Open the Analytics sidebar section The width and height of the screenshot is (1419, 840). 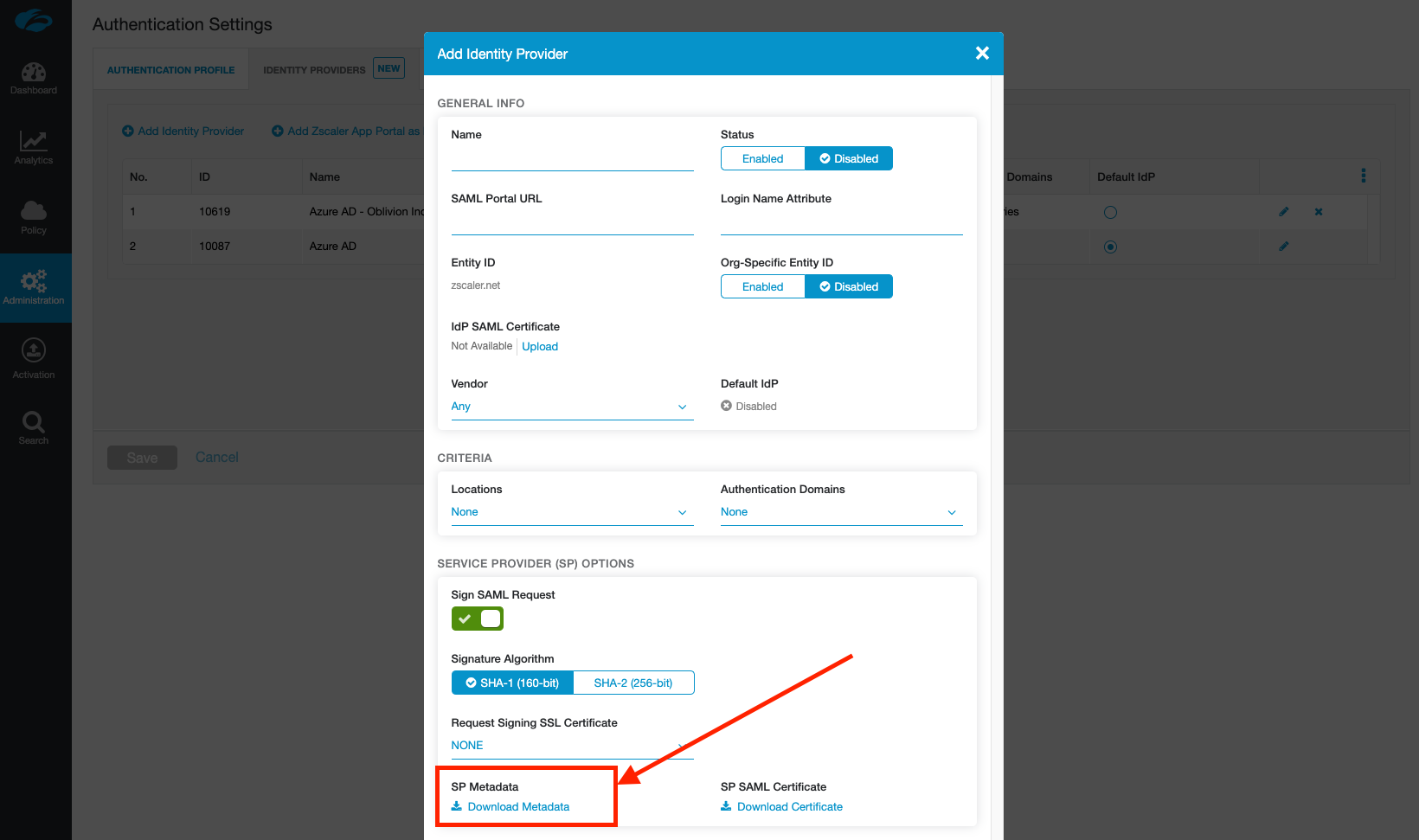coord(34,147)
